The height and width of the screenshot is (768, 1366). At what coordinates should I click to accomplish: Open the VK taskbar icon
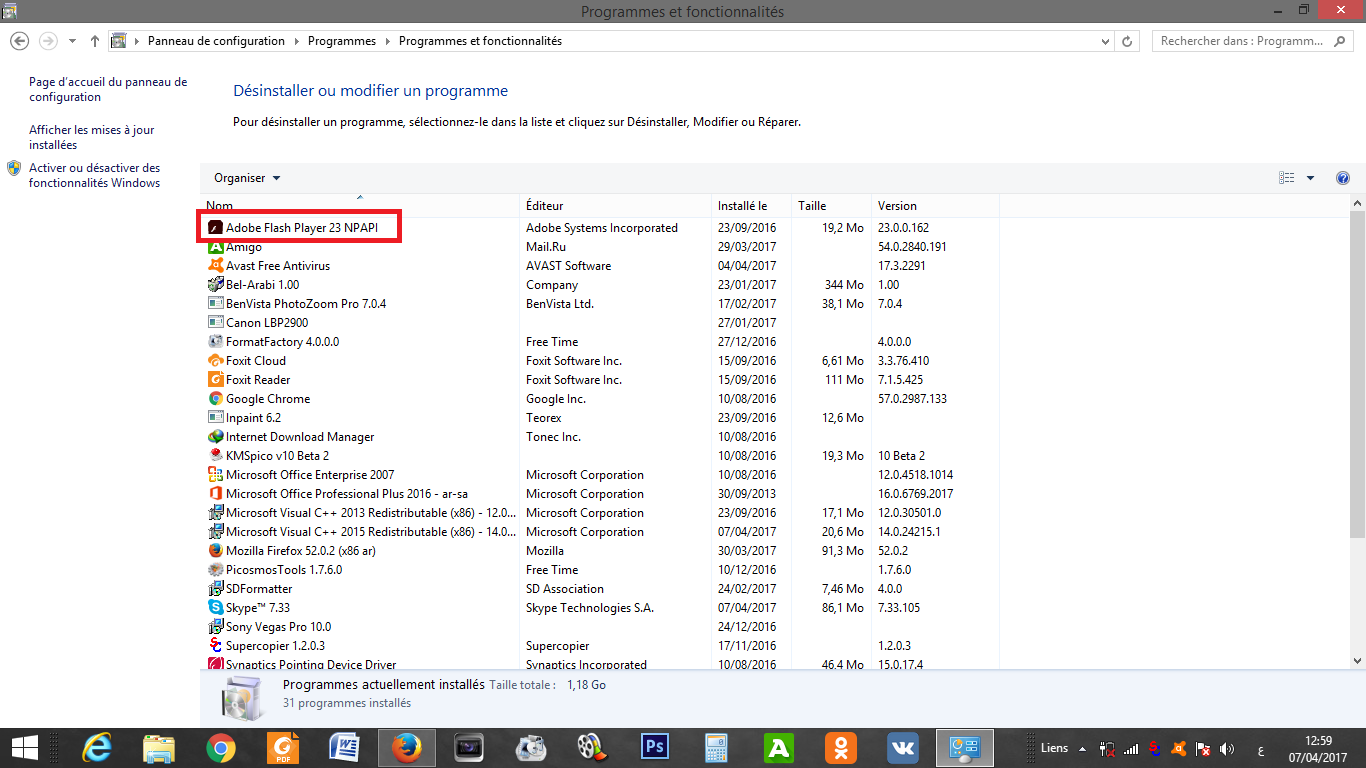[x=903, y=747]
